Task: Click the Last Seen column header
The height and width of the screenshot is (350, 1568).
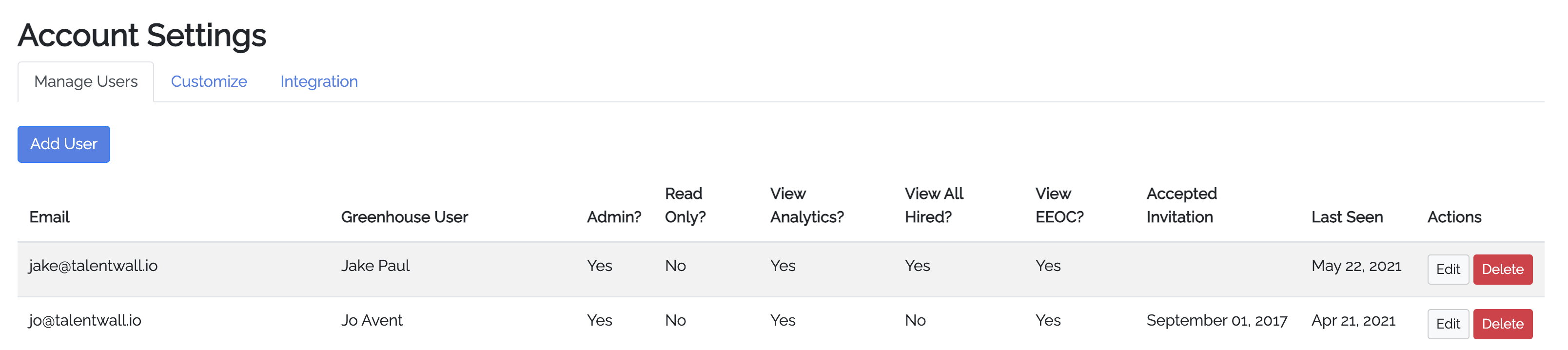Action: (x=1347, y=217)
